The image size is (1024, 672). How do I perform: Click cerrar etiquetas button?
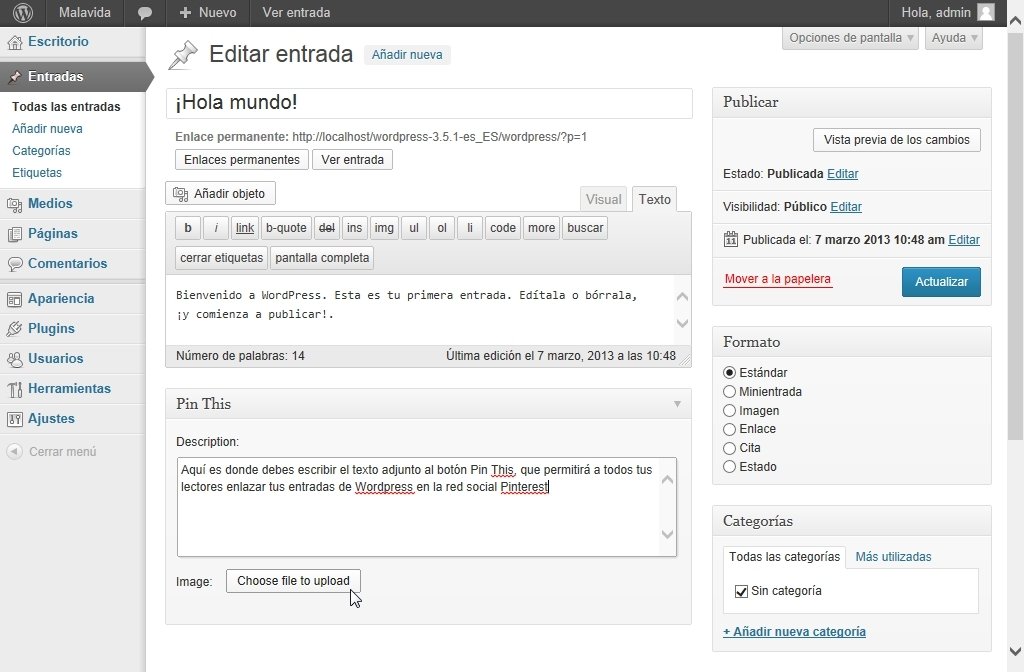(x=221, y=258)
